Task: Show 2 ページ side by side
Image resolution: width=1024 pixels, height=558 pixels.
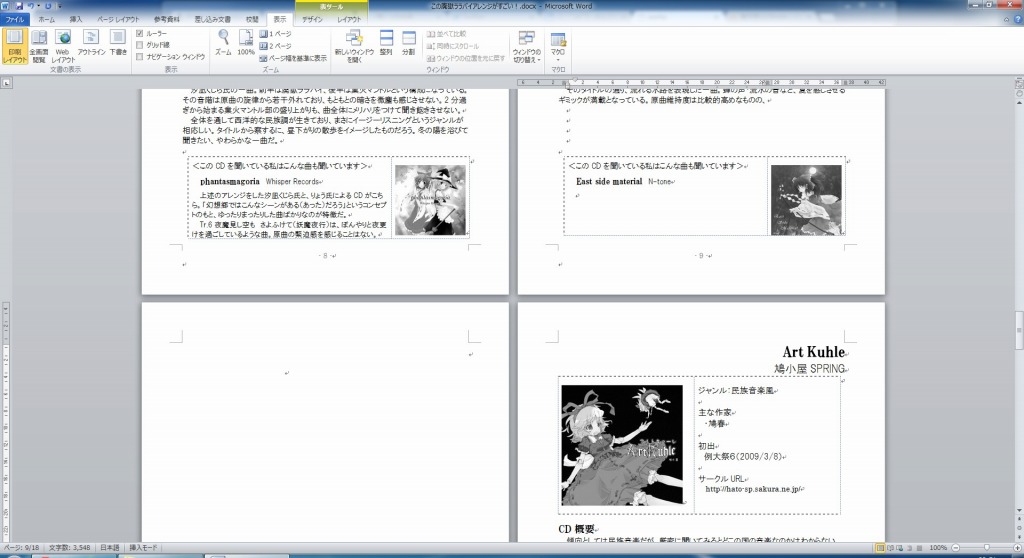Action: [x=276, y=46]
